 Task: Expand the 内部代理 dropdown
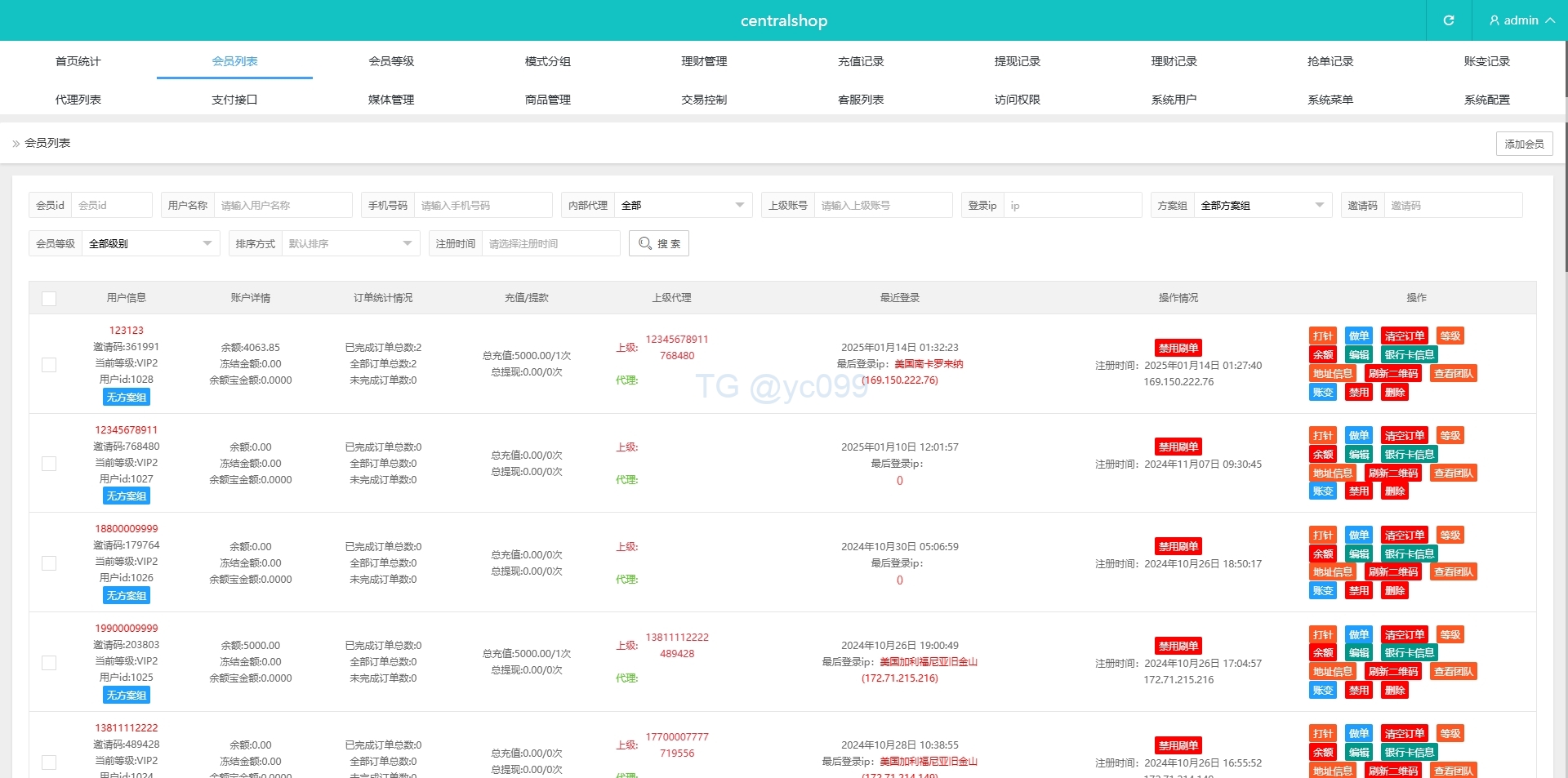(x=683, y=206)
